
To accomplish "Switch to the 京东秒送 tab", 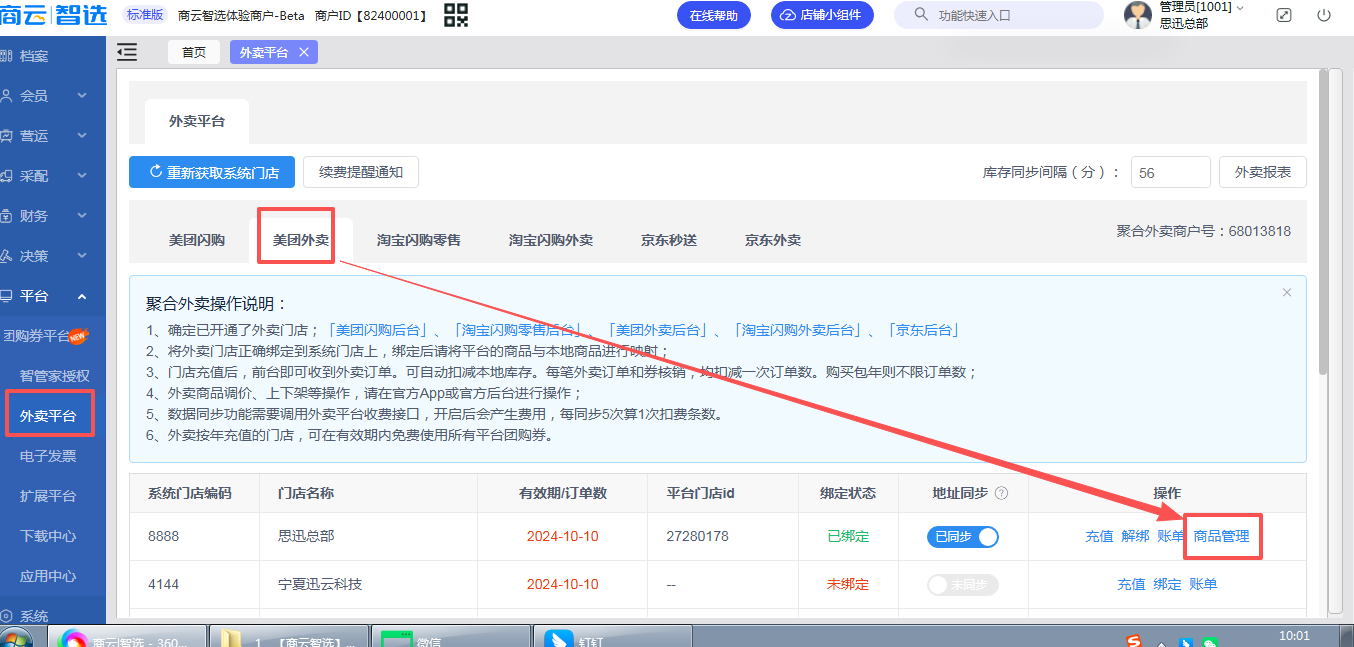I will (669, 240).
